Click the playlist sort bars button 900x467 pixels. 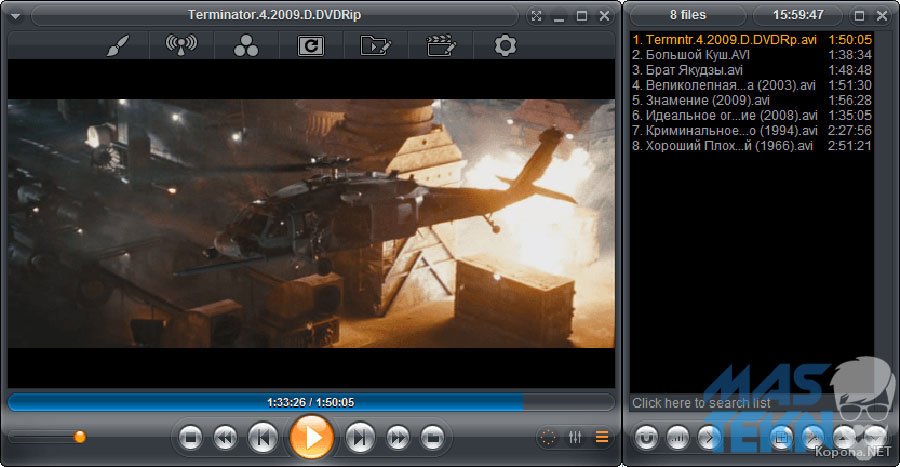678,438
